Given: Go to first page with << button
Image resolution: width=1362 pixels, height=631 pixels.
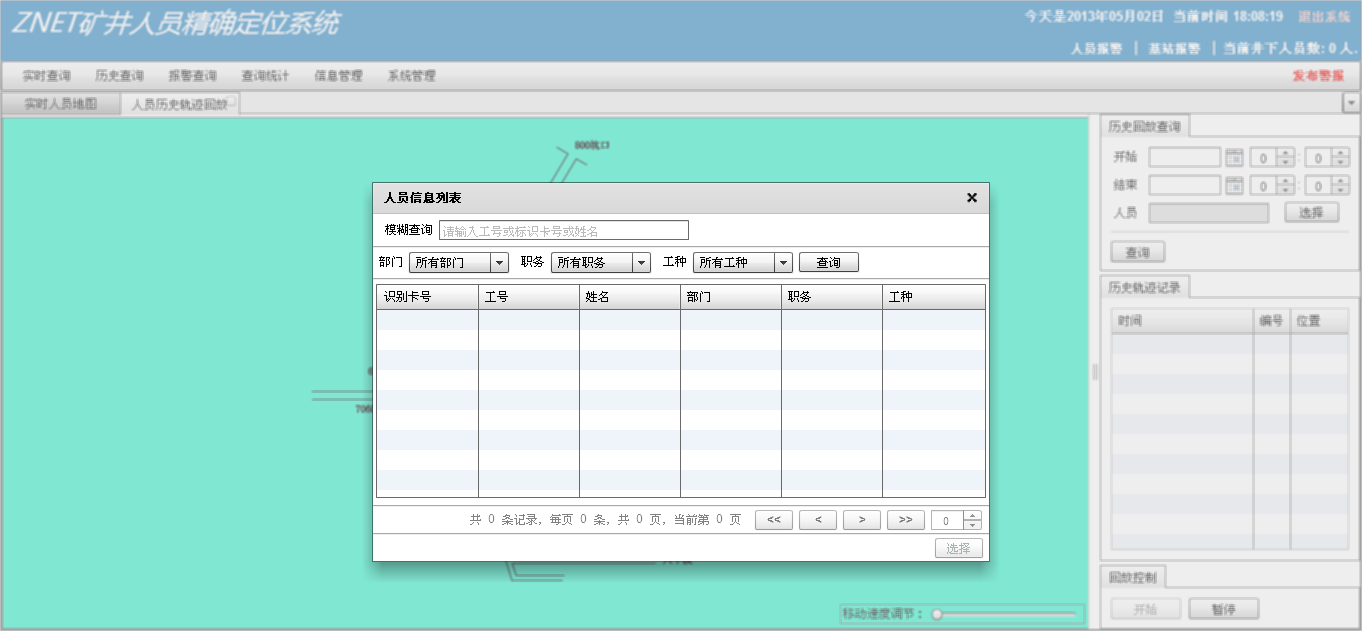Looking at the screenshot, I should pos(774,520).
